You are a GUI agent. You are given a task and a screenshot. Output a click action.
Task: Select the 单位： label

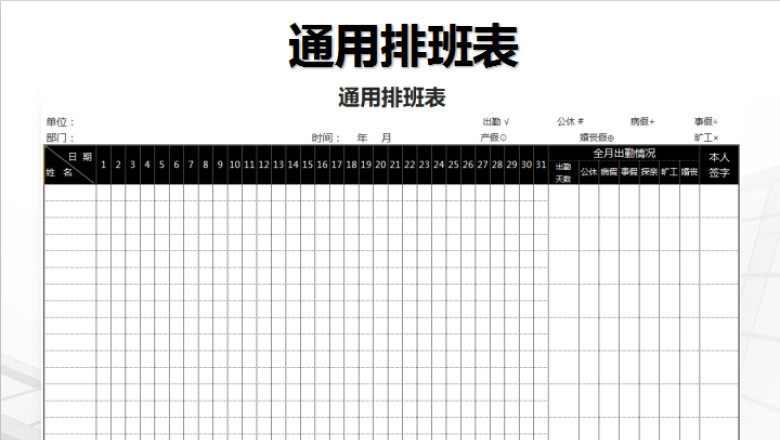[x=60, y=122]
